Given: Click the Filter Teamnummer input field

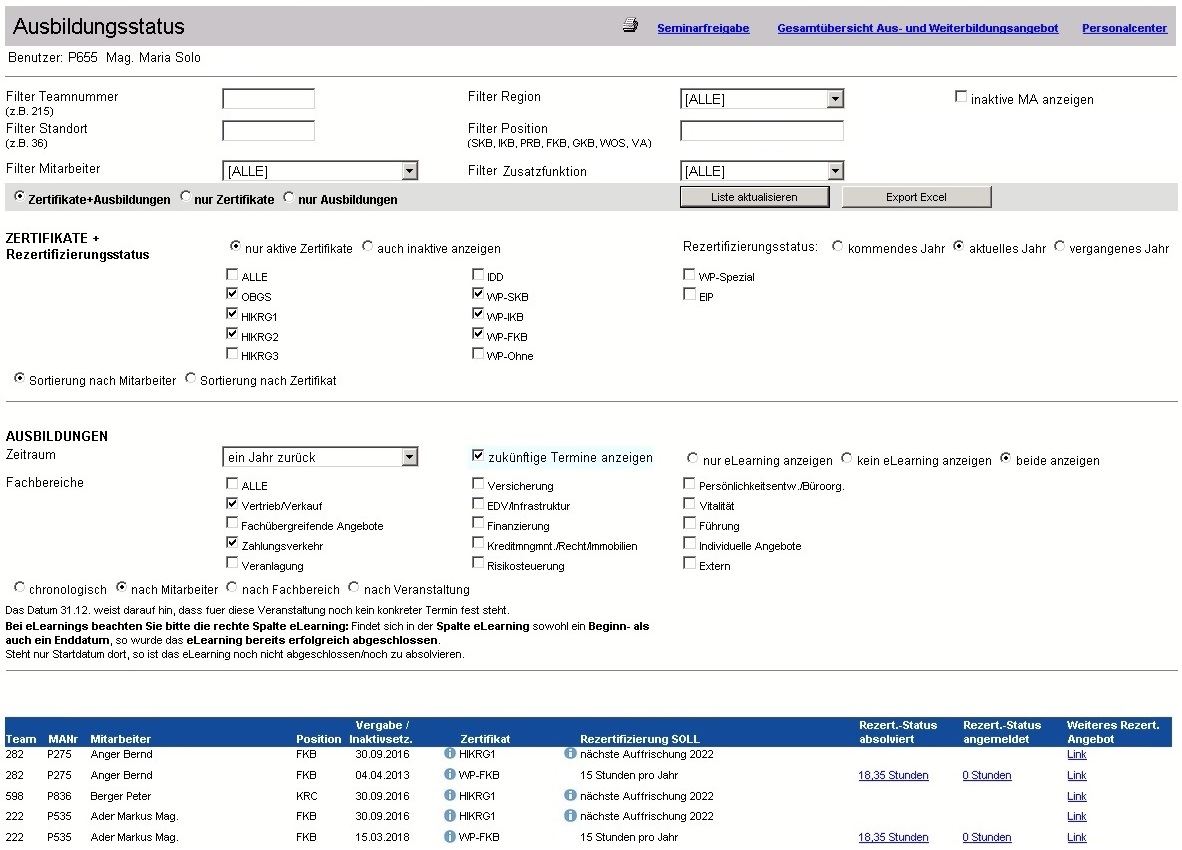Looking at the screenshot, I should click(268, 99).
